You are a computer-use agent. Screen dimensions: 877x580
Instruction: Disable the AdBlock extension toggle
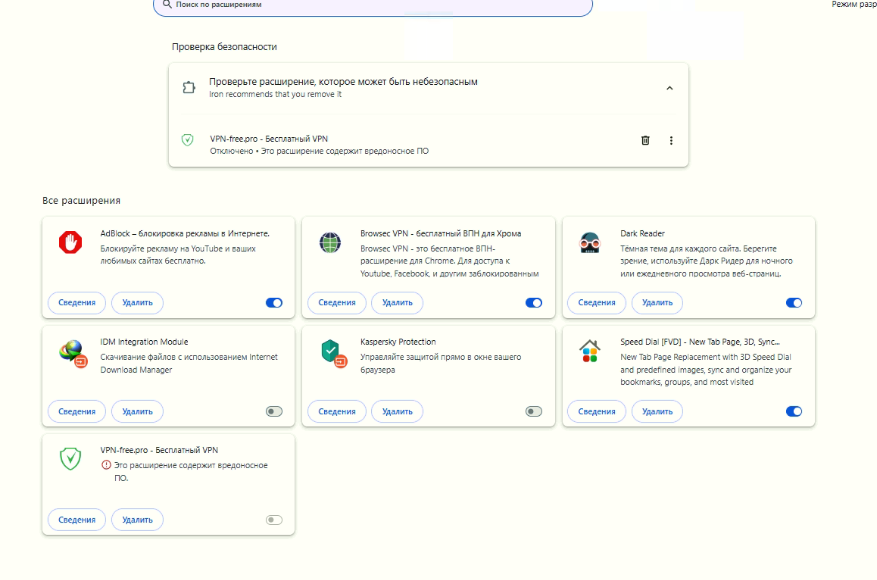(x=274, y=303)
